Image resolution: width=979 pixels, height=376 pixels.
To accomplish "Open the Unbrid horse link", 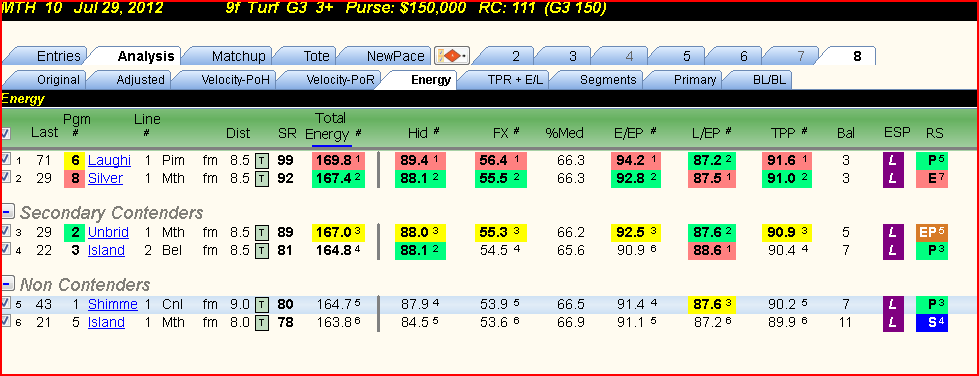I will [108, 233].
